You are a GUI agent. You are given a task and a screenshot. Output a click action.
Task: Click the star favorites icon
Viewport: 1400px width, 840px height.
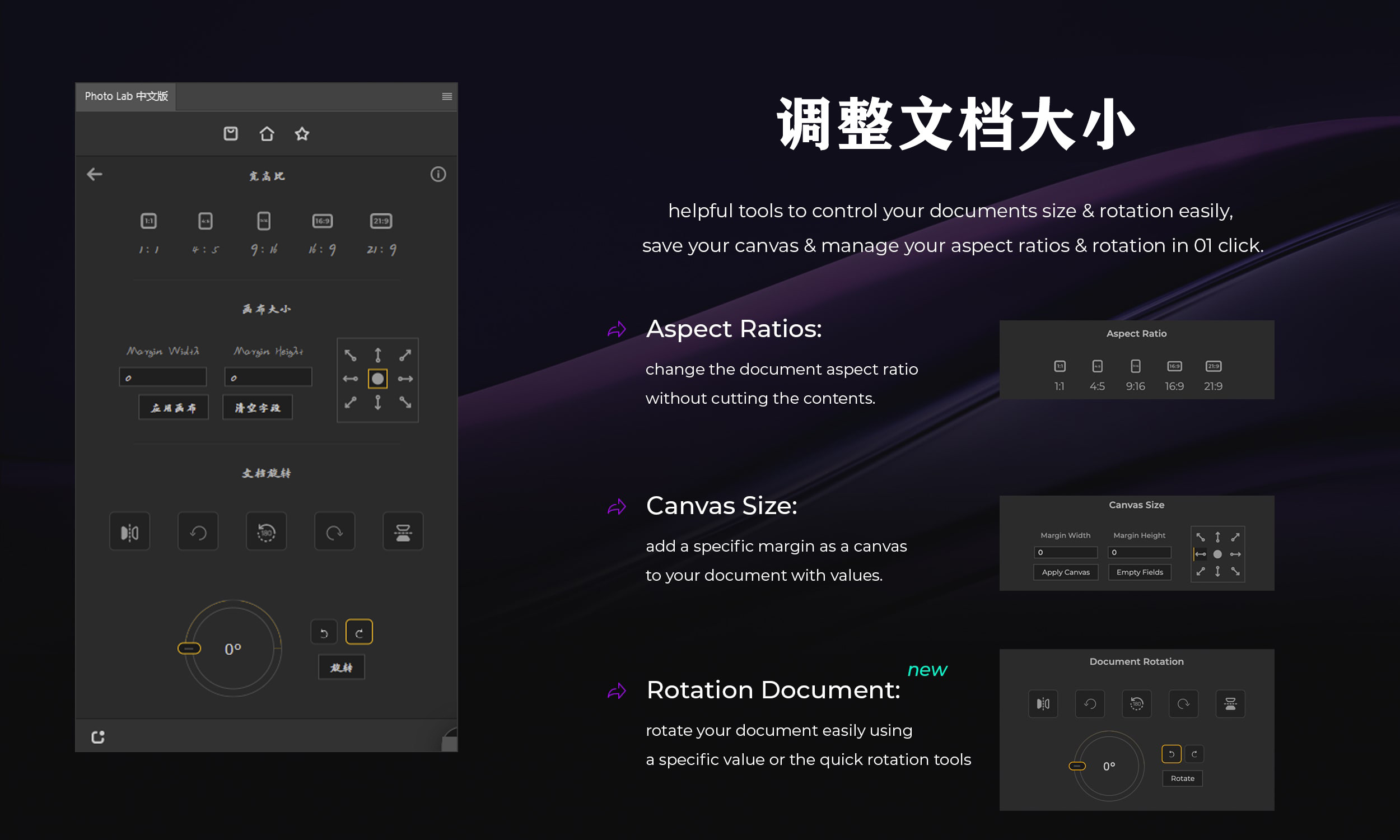click(302, 134)
